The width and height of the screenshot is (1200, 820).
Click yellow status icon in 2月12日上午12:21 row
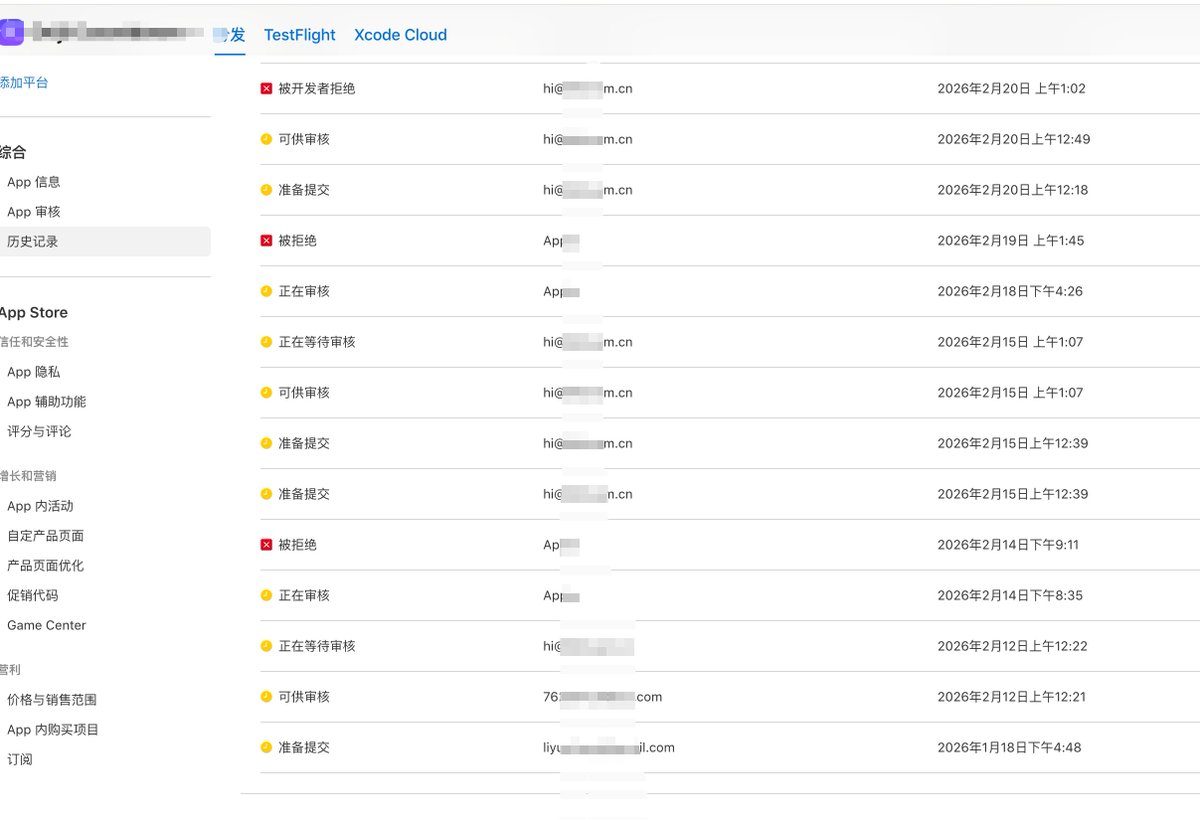(x=266, y=697)
